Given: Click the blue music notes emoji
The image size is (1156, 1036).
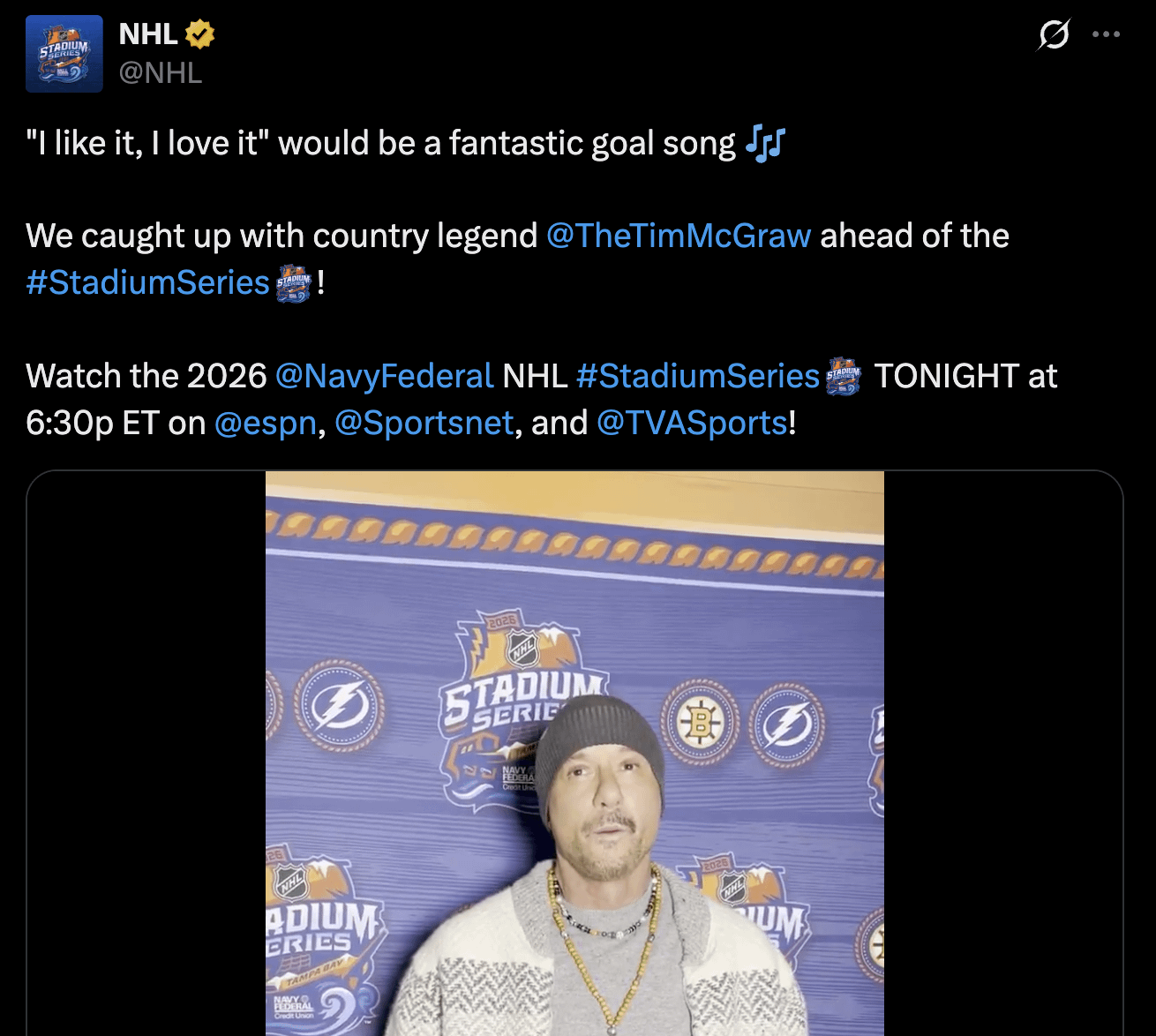Looking at the screenshot, I should point(765,143).
